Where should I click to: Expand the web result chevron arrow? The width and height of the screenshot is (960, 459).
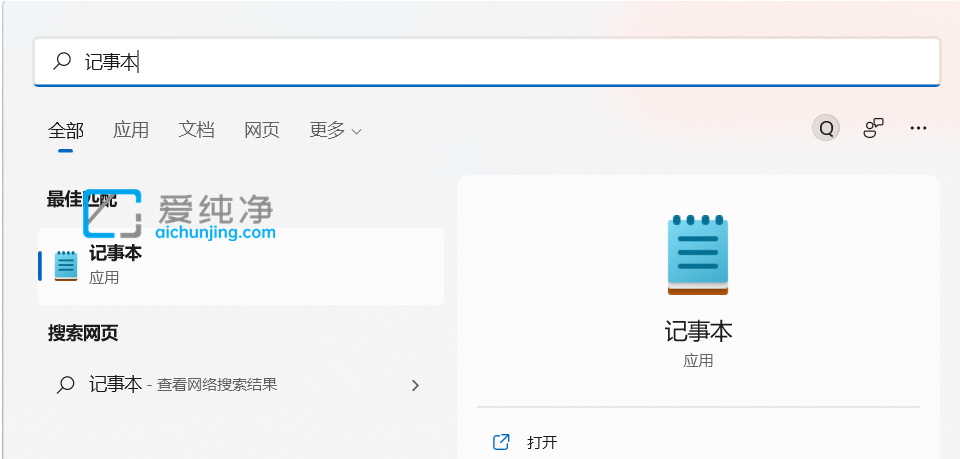pos(416,385)
